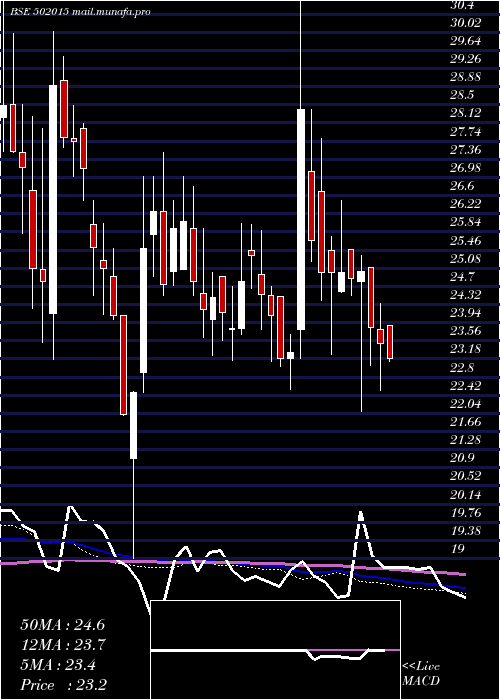Image resolution: width=500 pixels, height=700 pixels.
Task: Click the 25.46 price axis label
Action: point(465,240)
